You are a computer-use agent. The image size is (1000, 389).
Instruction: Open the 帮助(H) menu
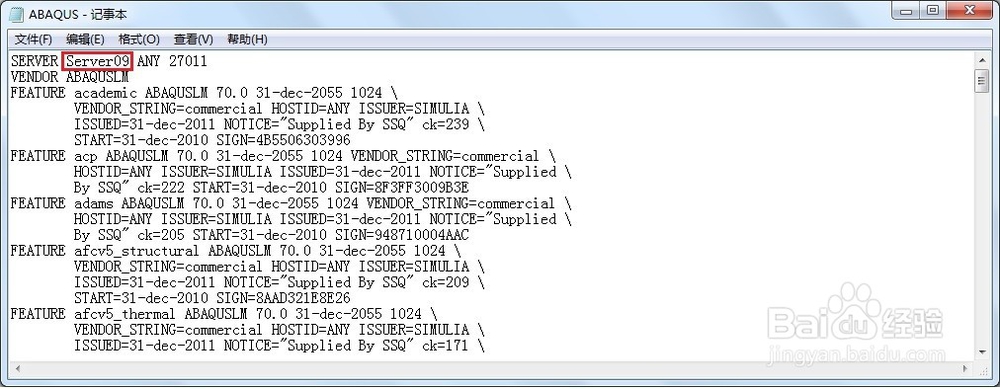pos(247,40)
